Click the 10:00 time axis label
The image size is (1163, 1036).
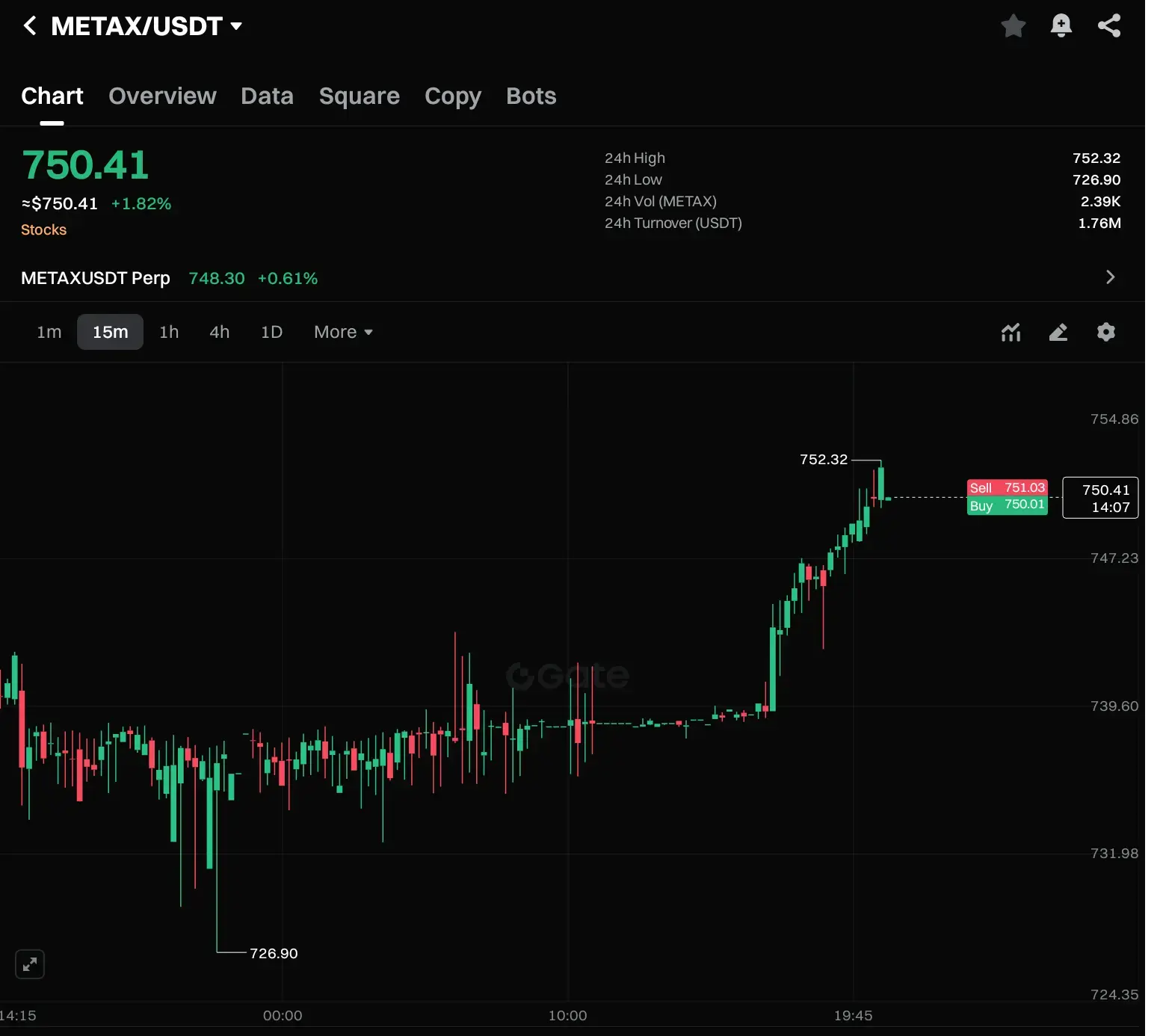click(x=567, y=1016)
